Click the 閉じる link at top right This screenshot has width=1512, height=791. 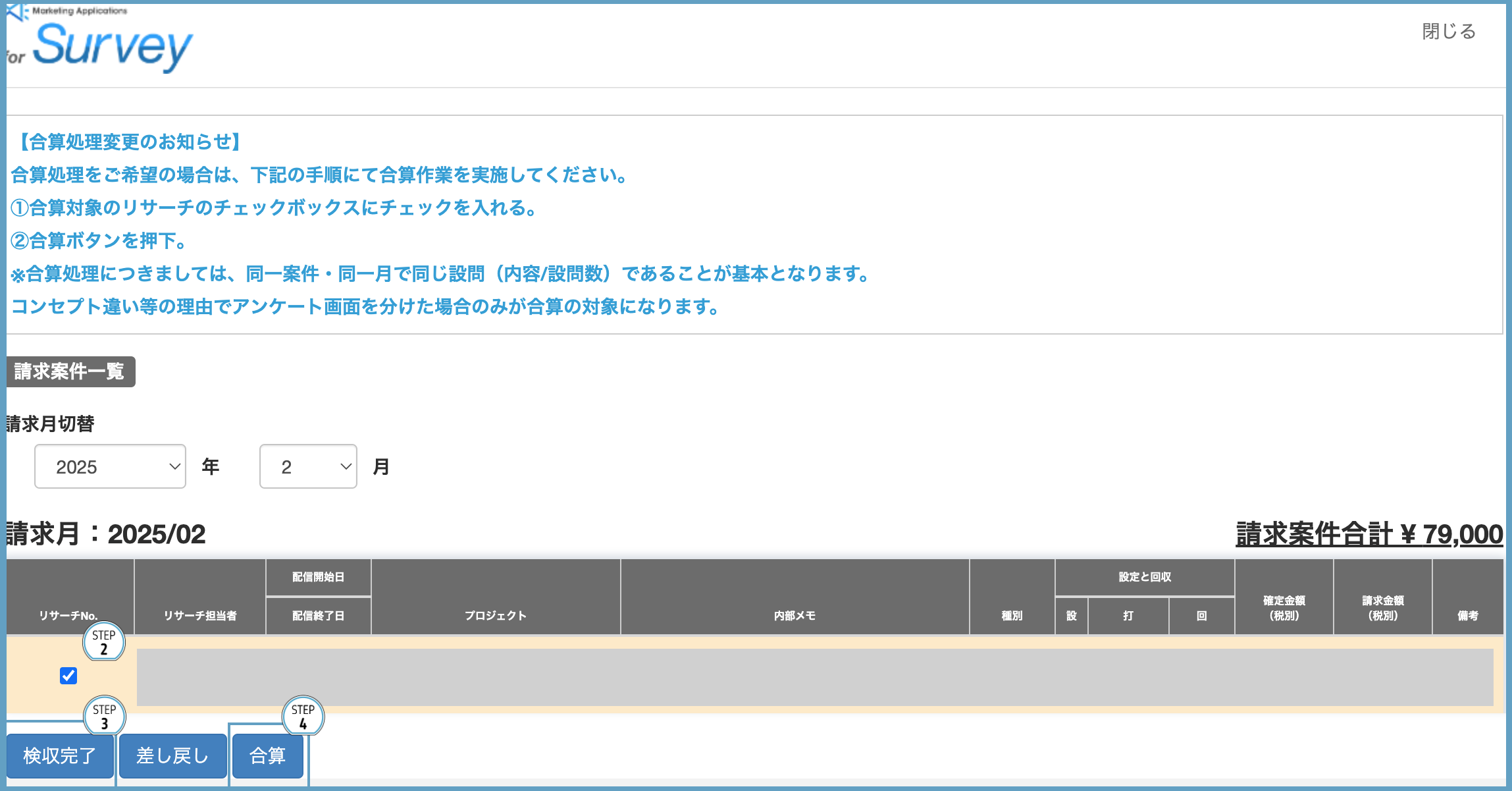[x=1447, y=31]
